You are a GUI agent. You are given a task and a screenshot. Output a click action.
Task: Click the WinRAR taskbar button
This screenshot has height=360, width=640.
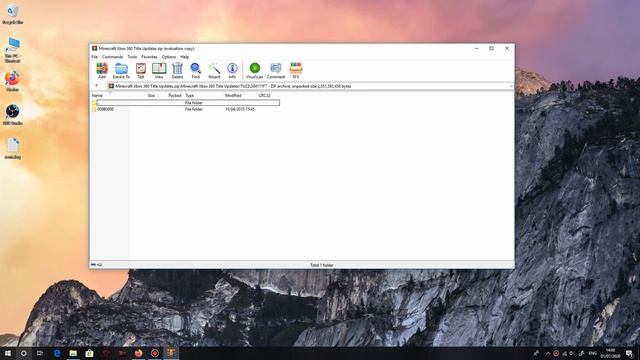[x=171, y=353]
